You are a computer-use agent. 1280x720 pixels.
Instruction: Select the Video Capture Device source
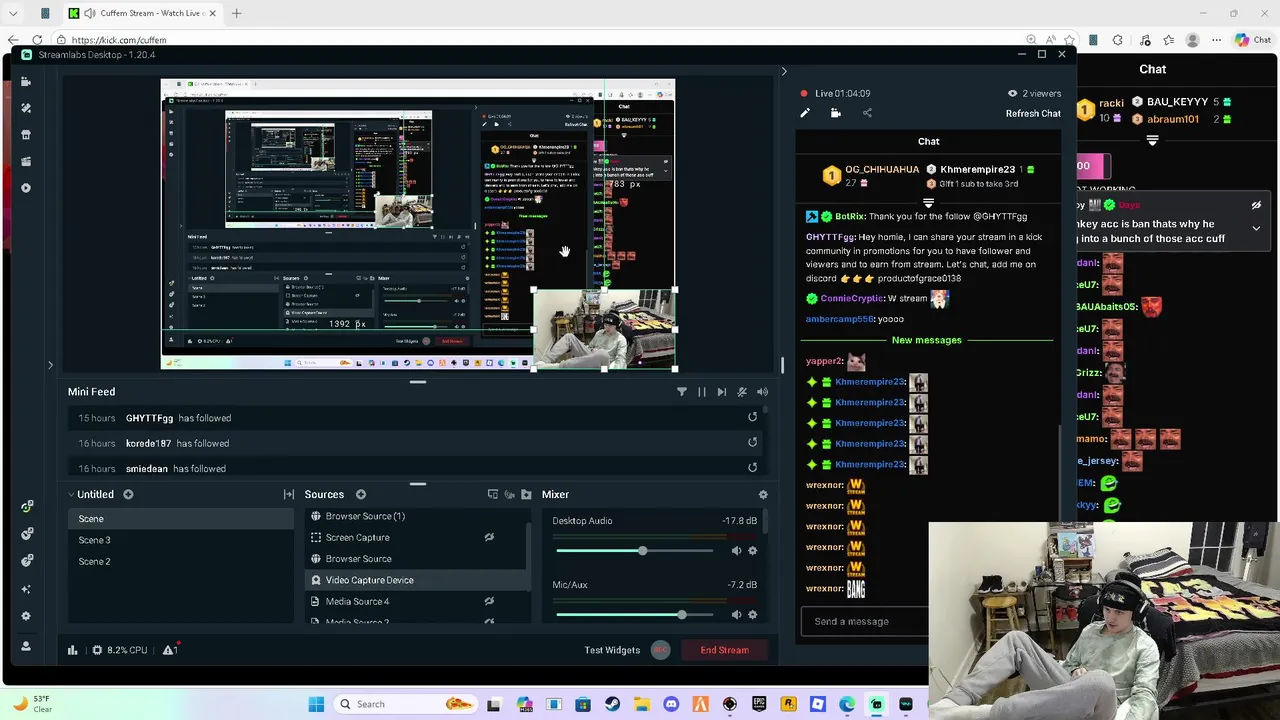[x=415, y=580]
